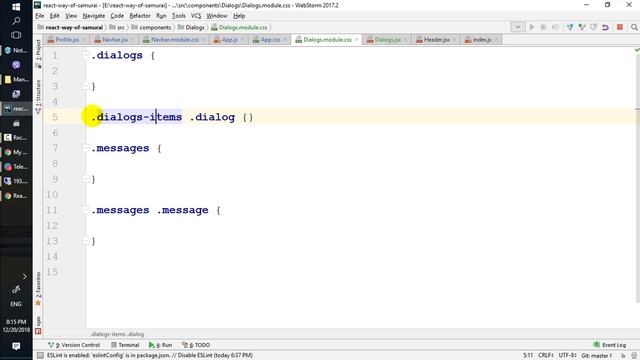The image size is (640, 360).
Task: Toggle tool window buttons status icon
Action: (40, 356)
